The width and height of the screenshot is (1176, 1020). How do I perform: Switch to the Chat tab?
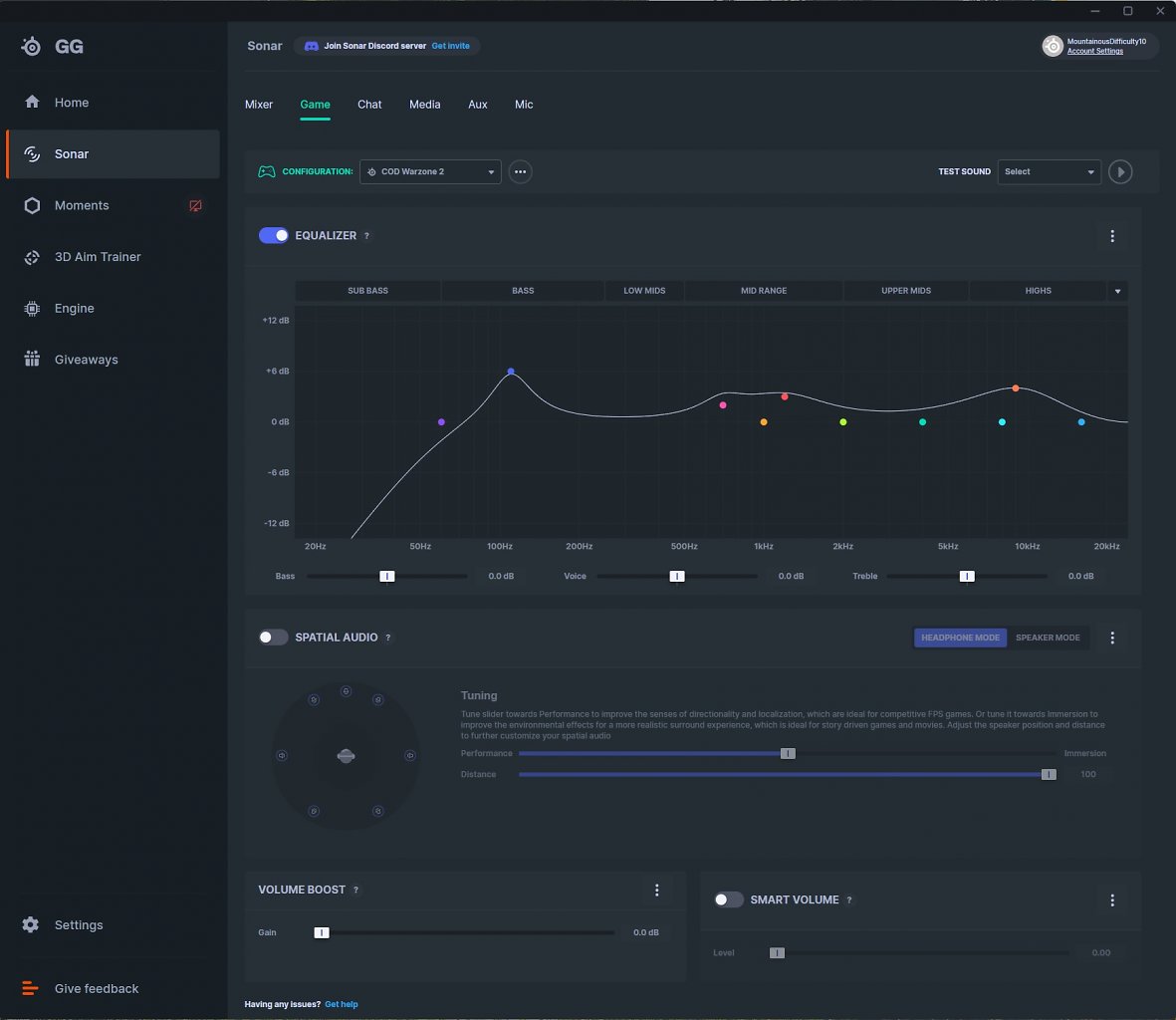pyautogui.click(x=369, y=105)
